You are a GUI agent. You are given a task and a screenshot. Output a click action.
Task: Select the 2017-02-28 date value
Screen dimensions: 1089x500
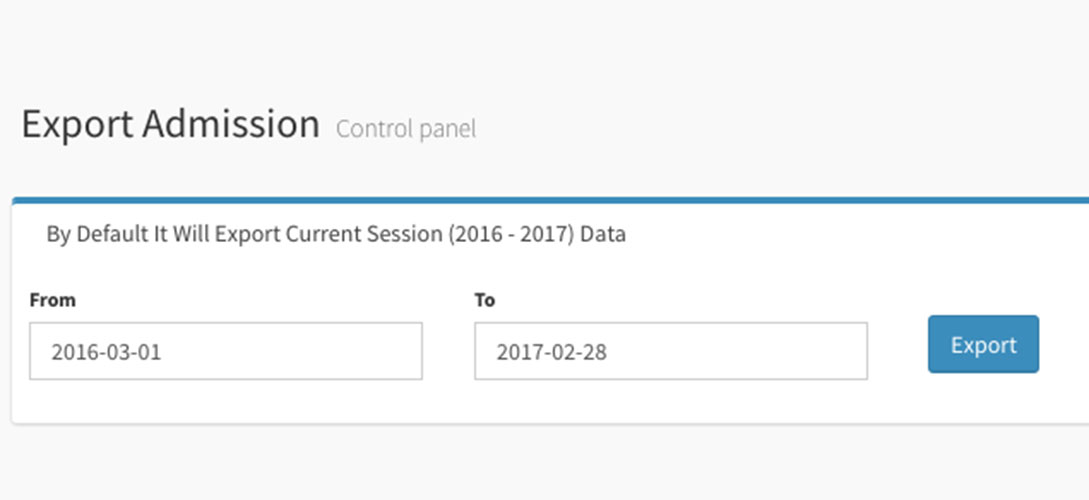pos(551,352)
